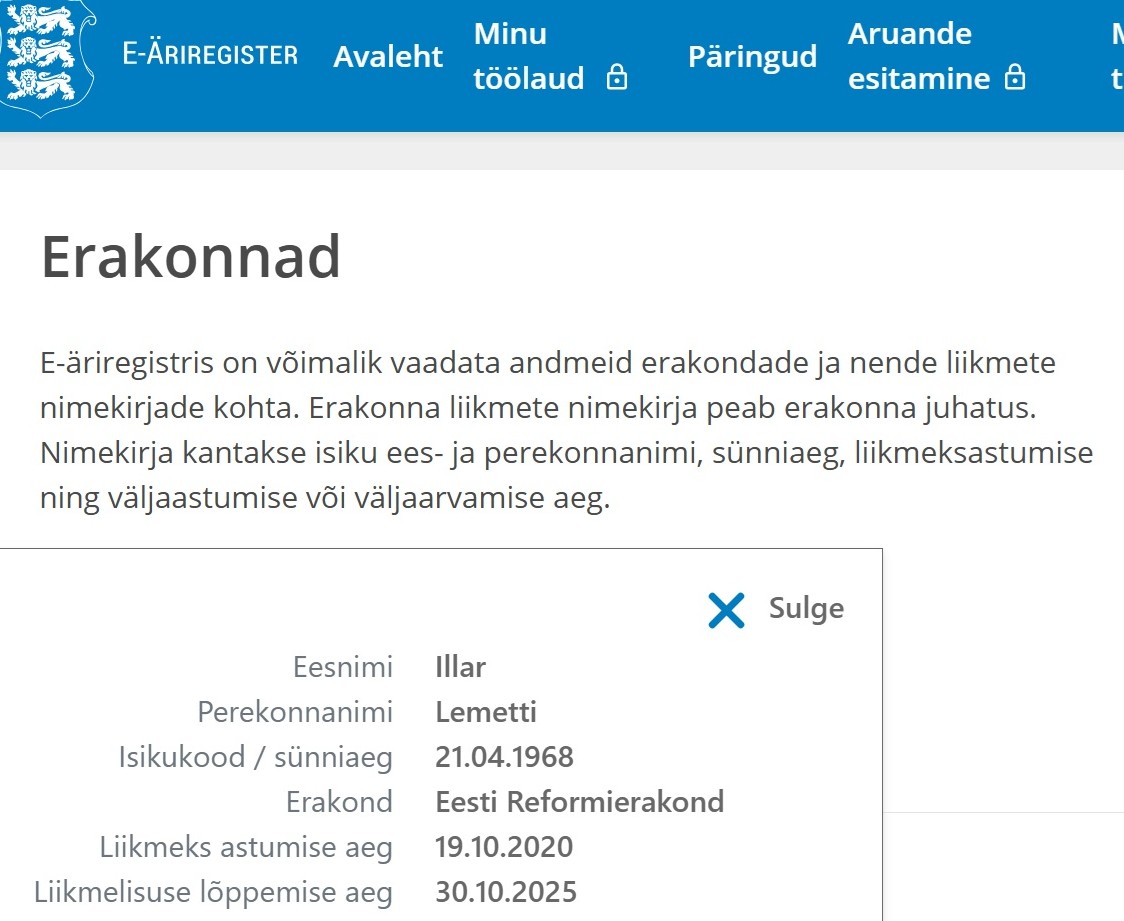Click the Erakonnad page heading
Screen dimensions: 1124x921
pos(191,258)
